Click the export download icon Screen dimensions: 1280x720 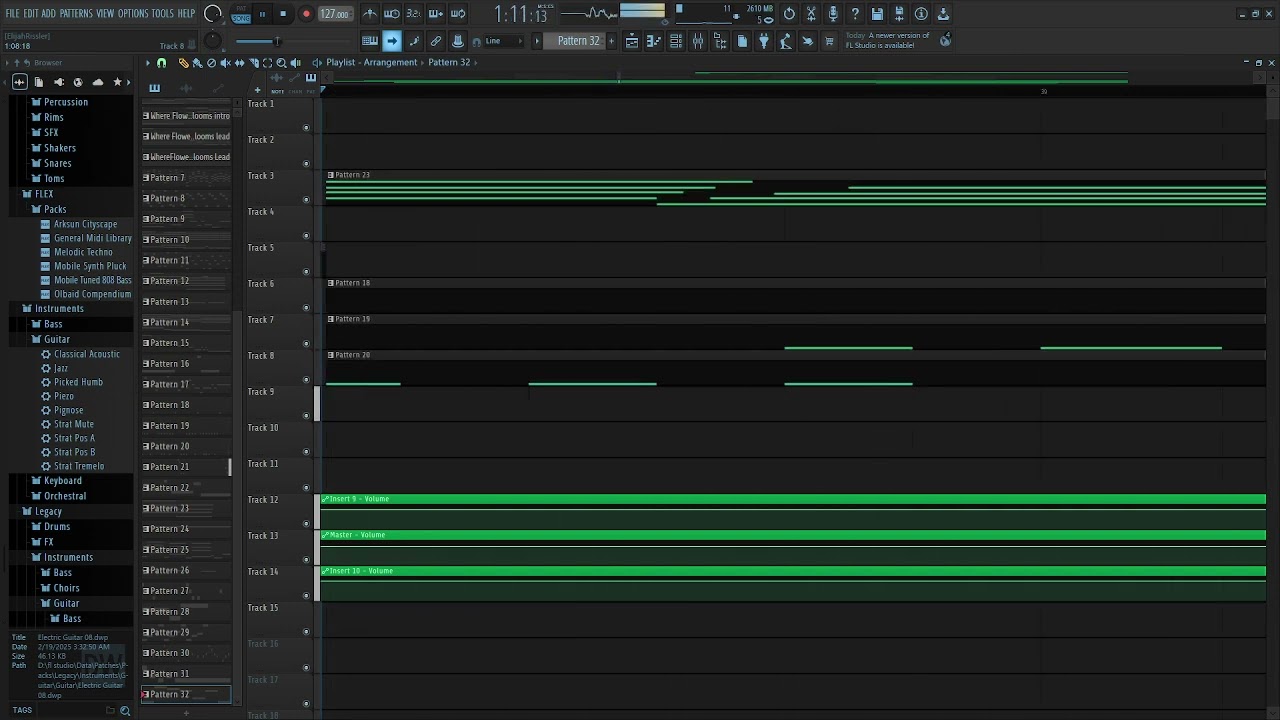point(943,14)
